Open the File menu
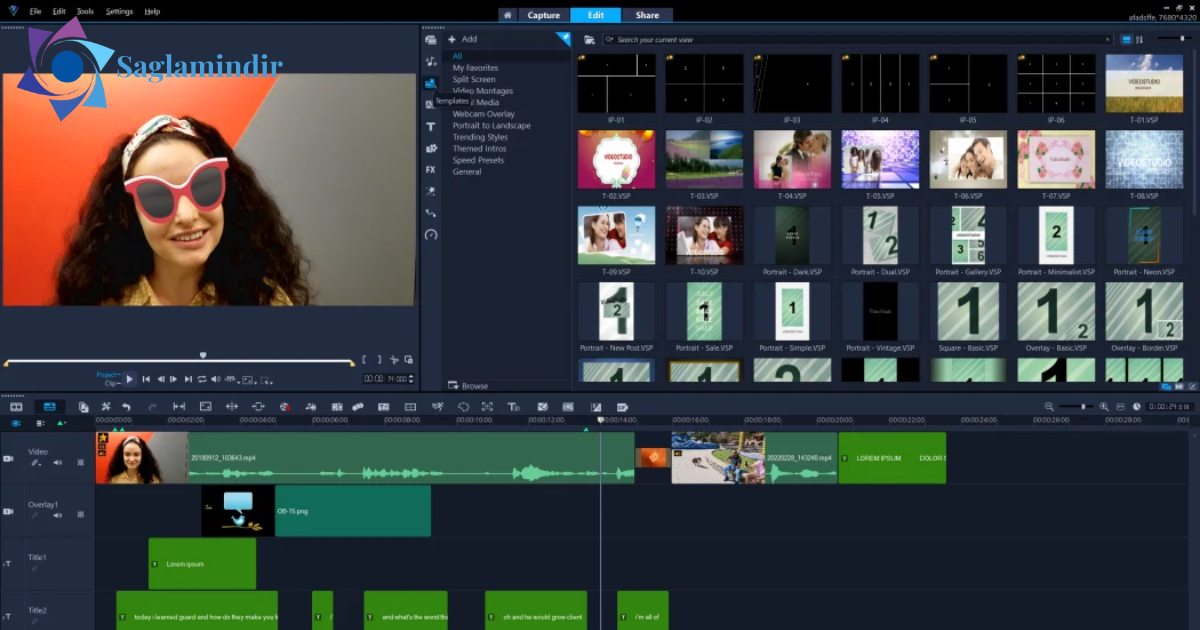Viewport: 1200px width, 630px height. (x=35, y=12)
